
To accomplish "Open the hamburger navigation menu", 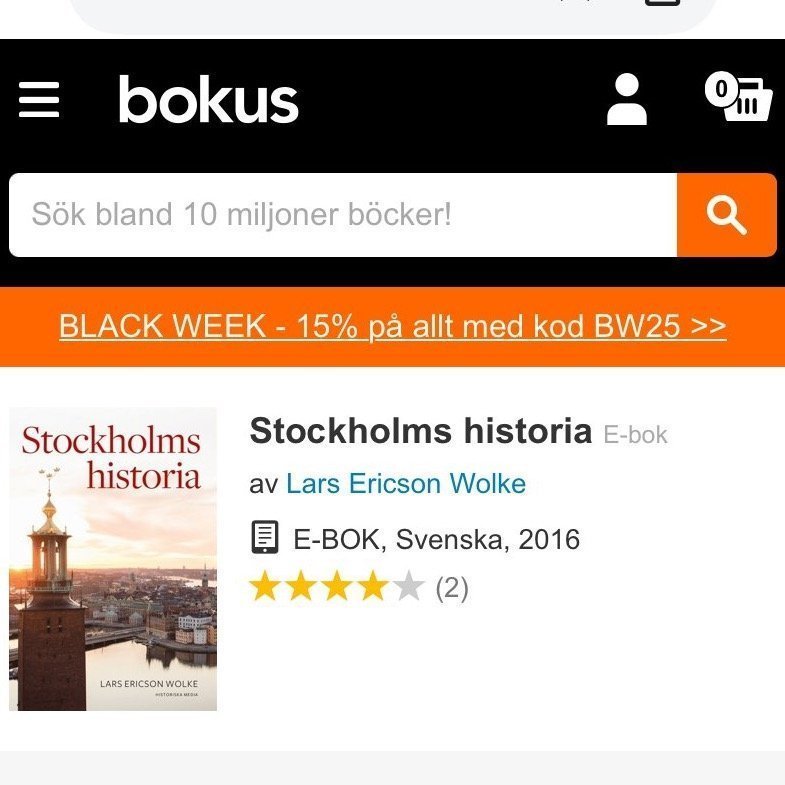I will 40,99.
